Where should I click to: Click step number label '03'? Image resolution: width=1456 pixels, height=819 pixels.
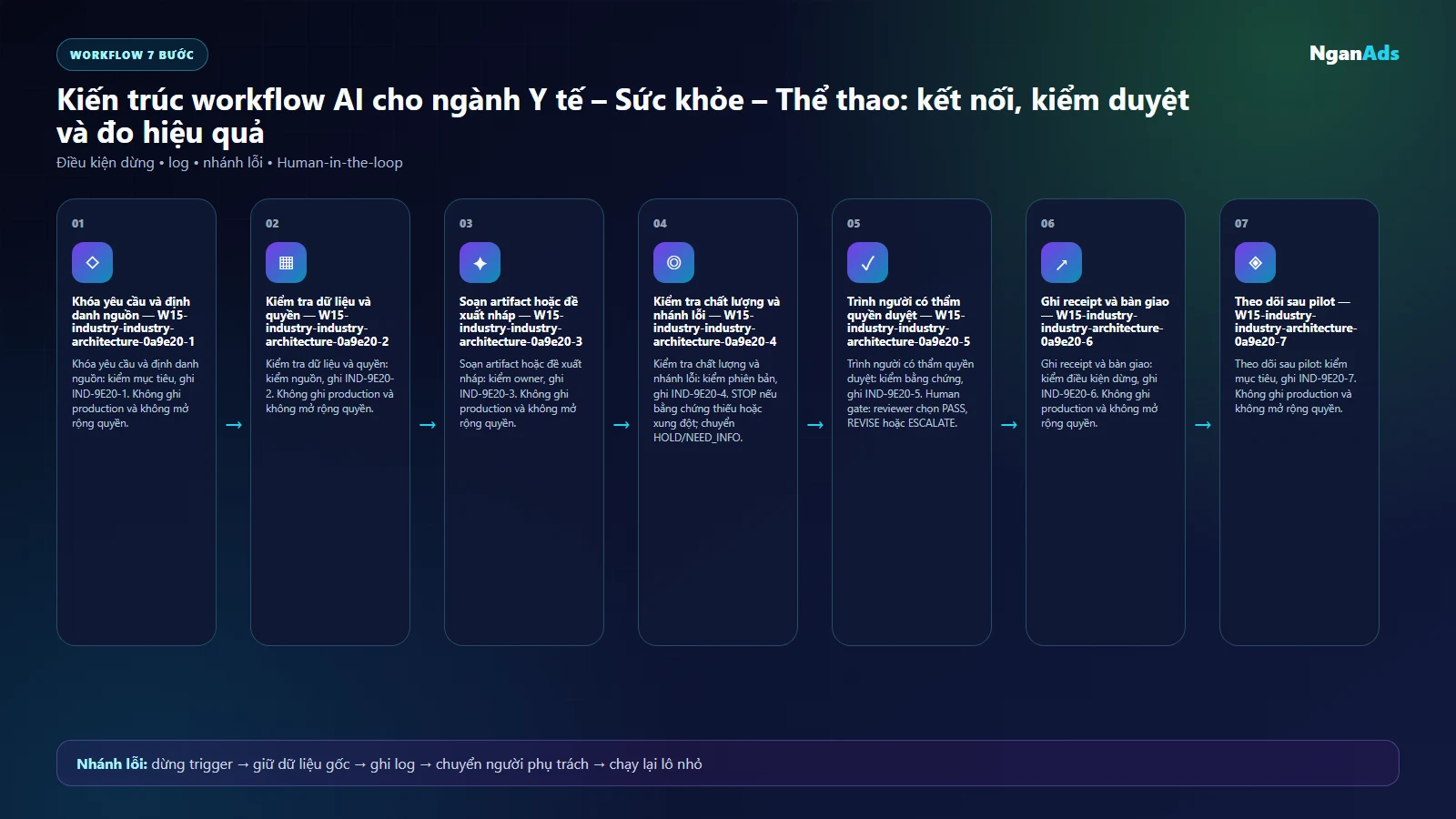click(466, 224)
